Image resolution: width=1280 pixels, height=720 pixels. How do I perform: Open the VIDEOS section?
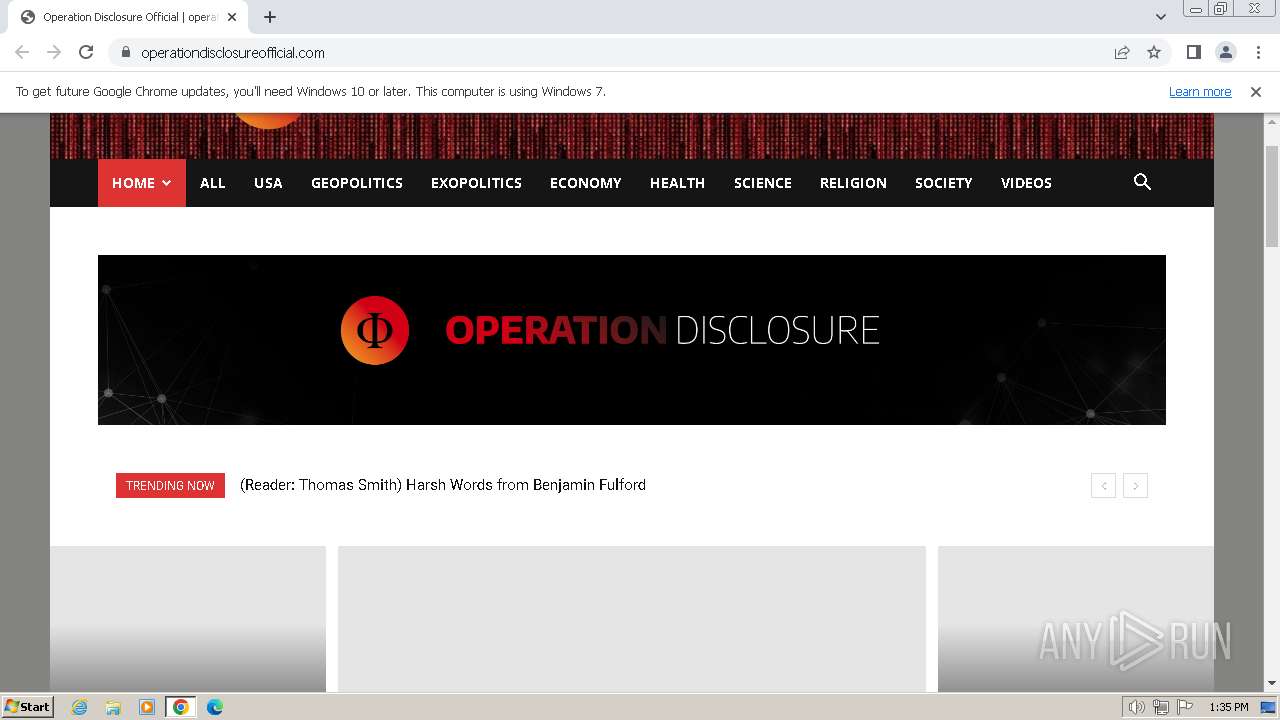point(1026,183)
